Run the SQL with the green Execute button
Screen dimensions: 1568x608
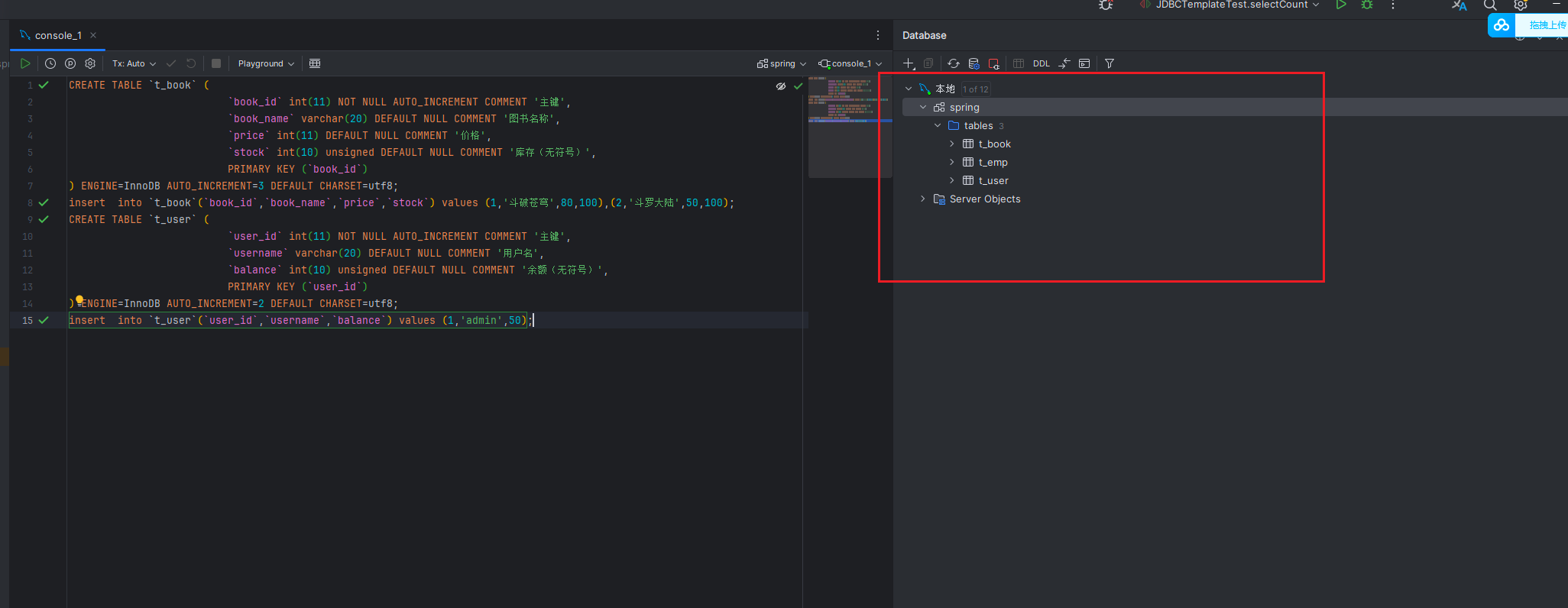pyautogui.click(x=25, y=63)
